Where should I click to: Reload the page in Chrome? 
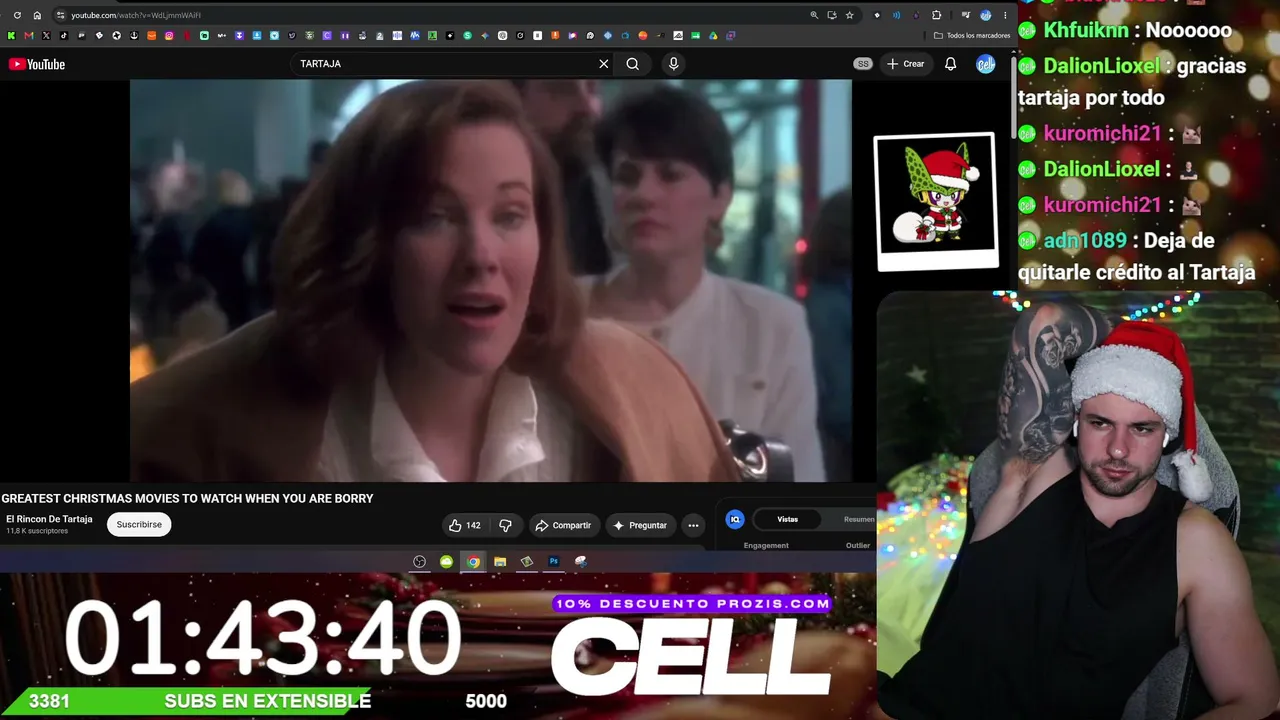[x=17, y=15]
